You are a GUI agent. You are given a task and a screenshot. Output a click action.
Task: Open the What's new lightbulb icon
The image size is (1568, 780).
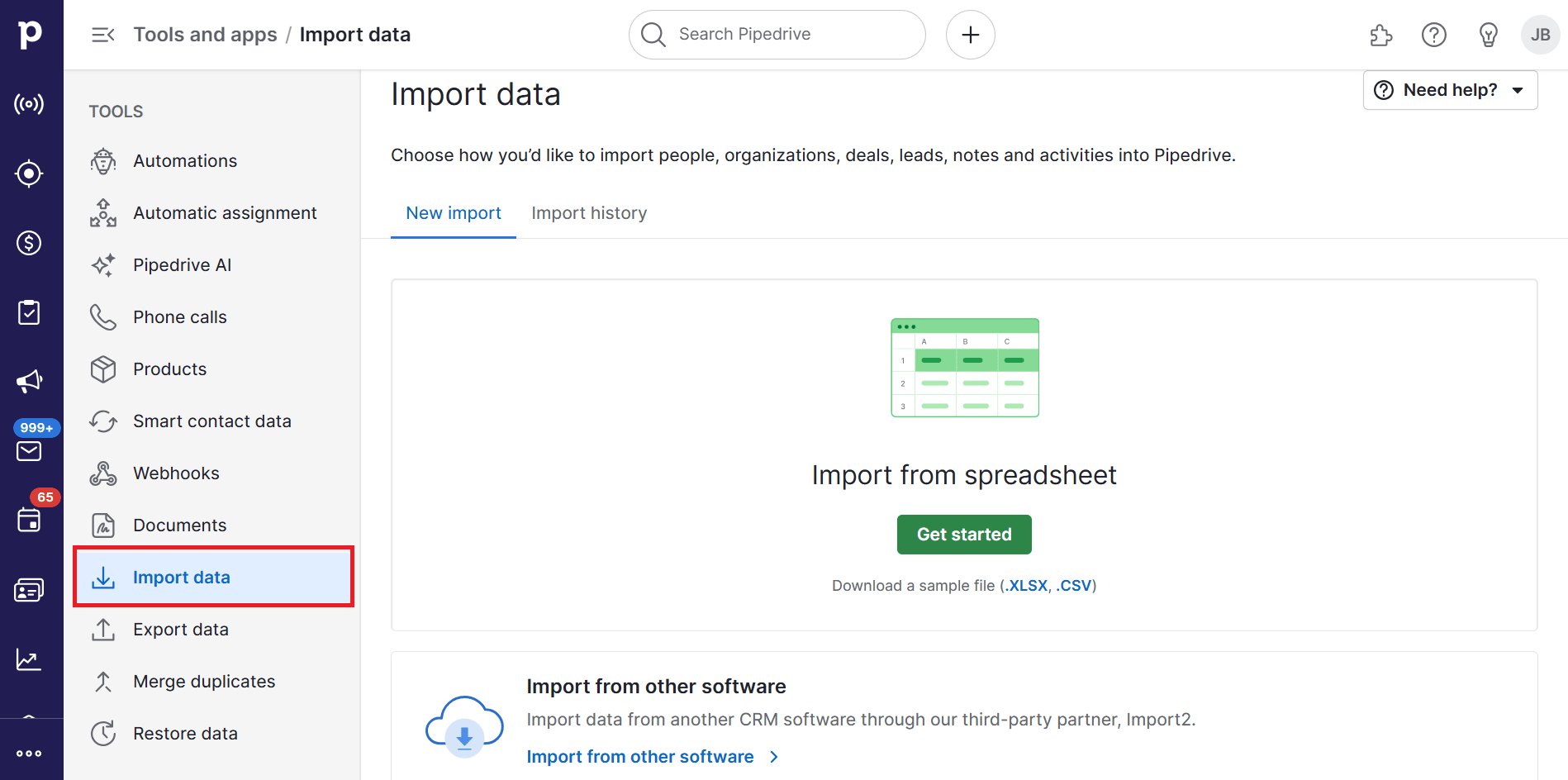[1488, 35]
